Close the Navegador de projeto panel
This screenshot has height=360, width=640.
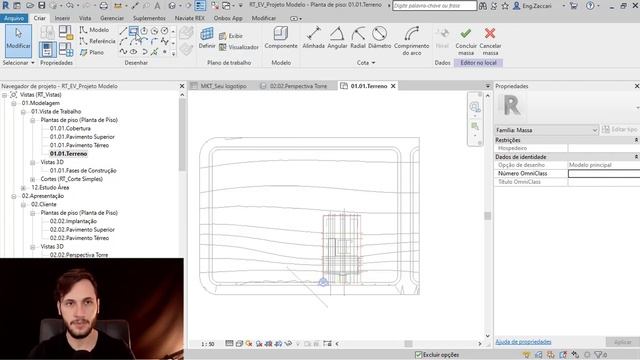pos(182,86)
